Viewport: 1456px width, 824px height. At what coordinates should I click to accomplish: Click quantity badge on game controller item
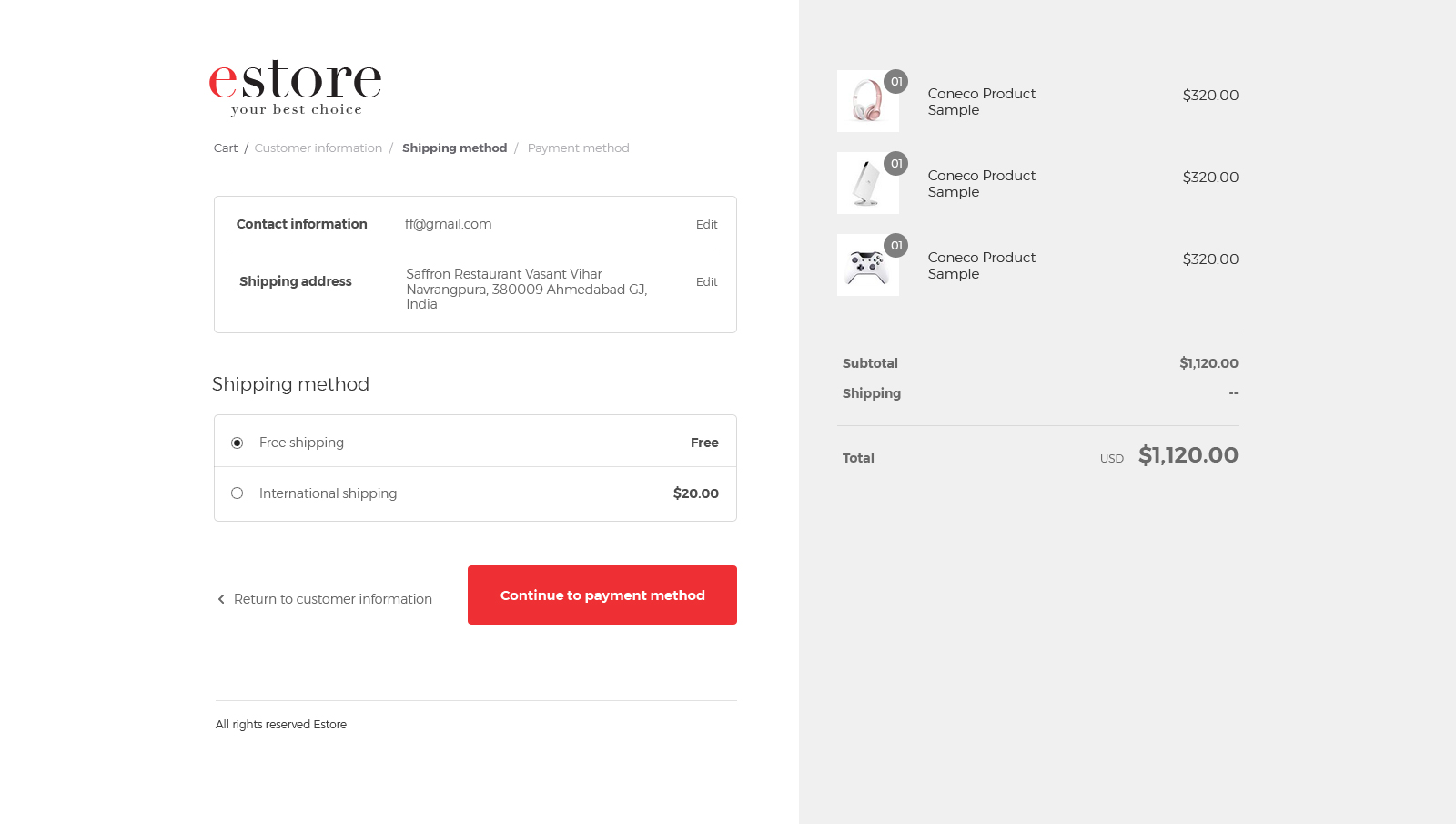coord(896,246)
